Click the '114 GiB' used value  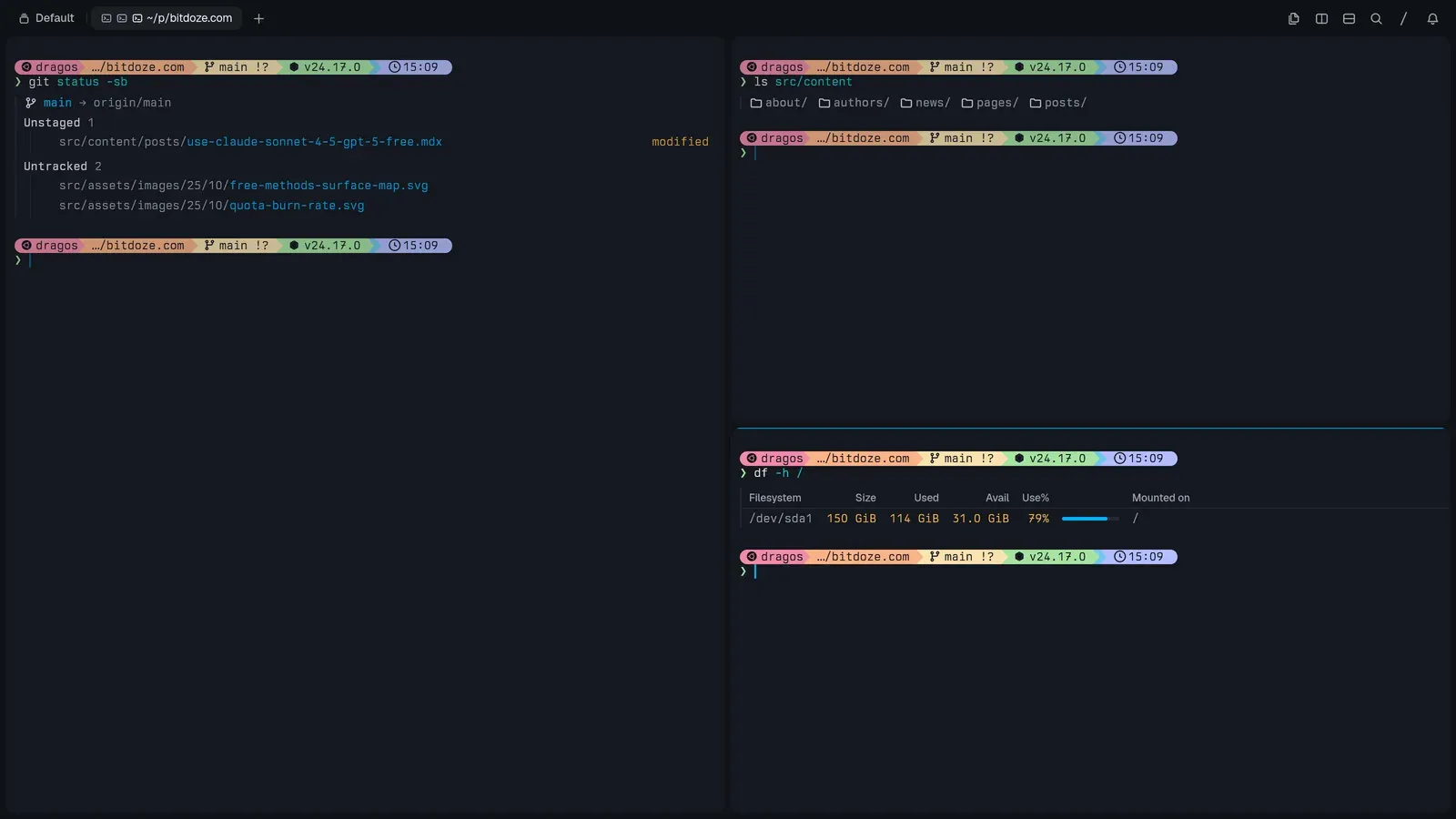(x=914, y=519)
